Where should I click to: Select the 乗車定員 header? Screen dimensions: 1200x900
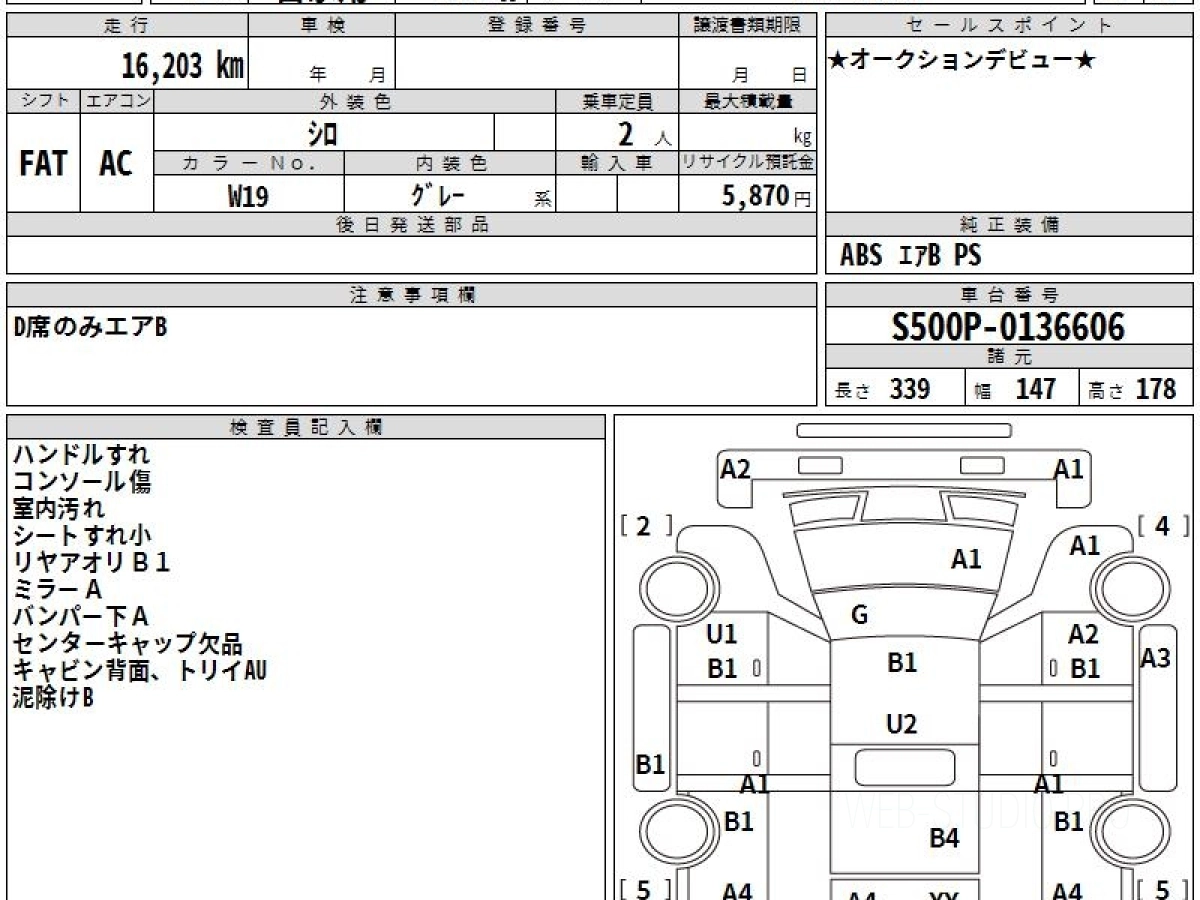coord(617,101)
